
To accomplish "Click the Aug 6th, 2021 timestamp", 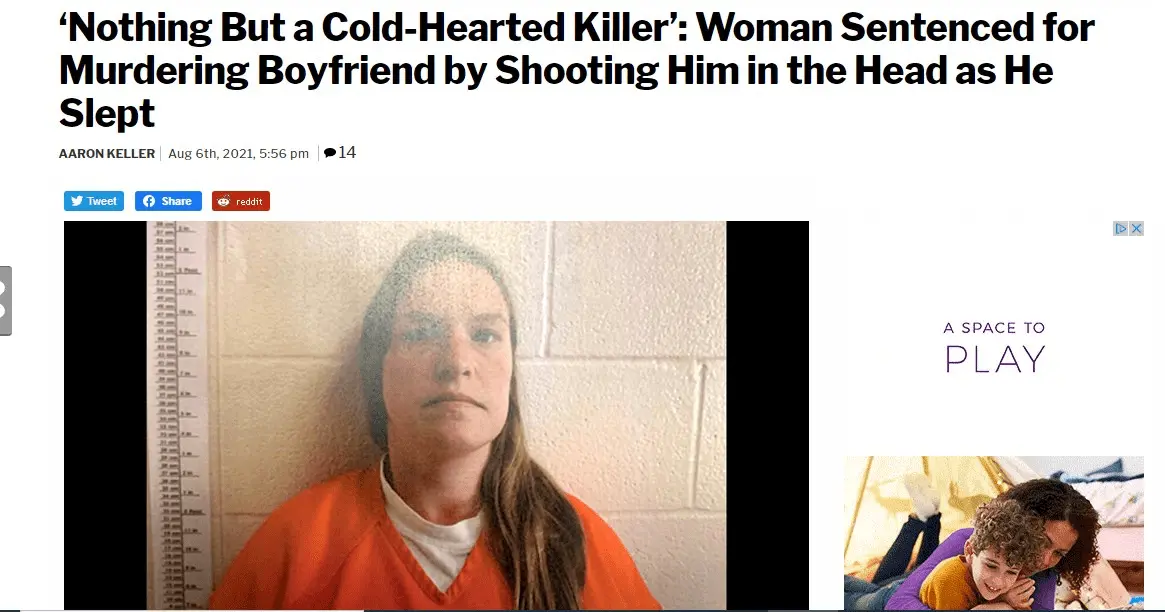I will tap(238, 154).
